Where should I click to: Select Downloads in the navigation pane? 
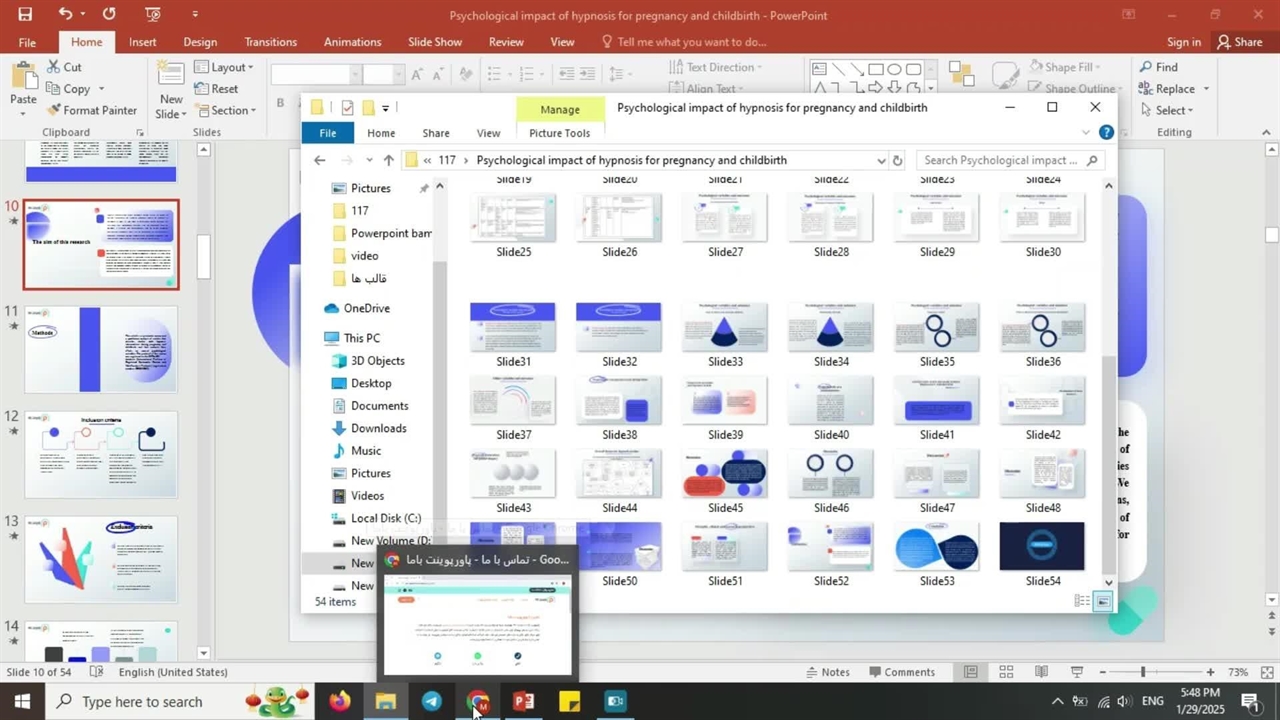[x=378, y=428]
